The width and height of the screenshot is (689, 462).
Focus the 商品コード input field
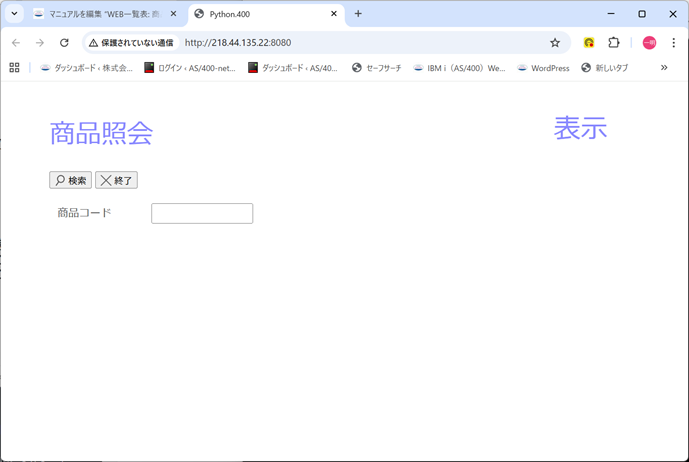pos(201,214)
